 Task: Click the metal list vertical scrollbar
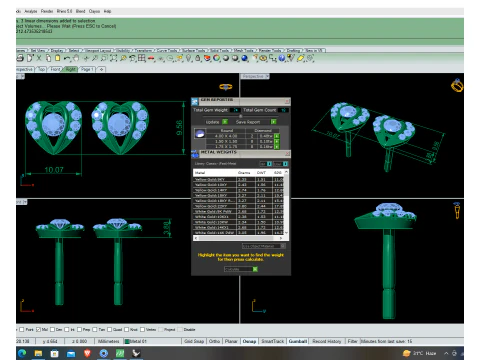(x=286, y=202)
